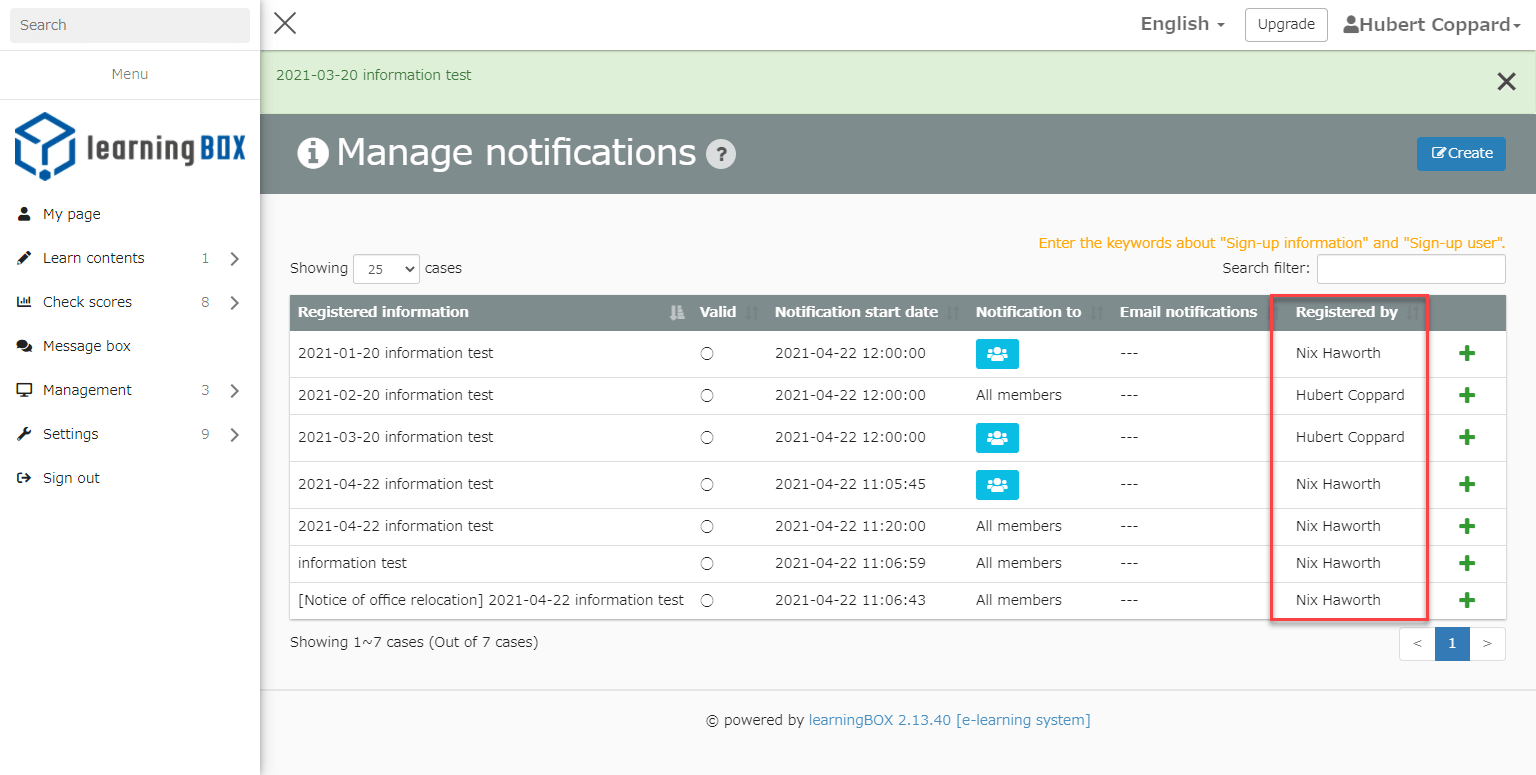Screen dimensions: 1536x775
Task: Open the Hubert Coppard user menu
Action: (1431, 25)
